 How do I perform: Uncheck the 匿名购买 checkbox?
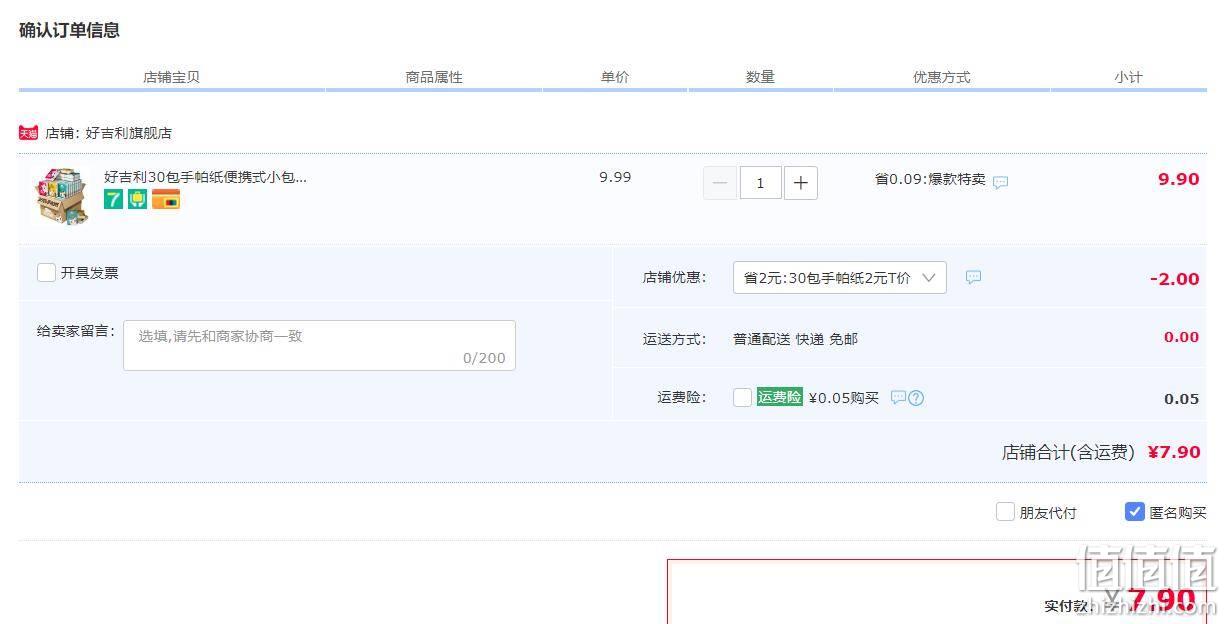tap(1134, 512)
